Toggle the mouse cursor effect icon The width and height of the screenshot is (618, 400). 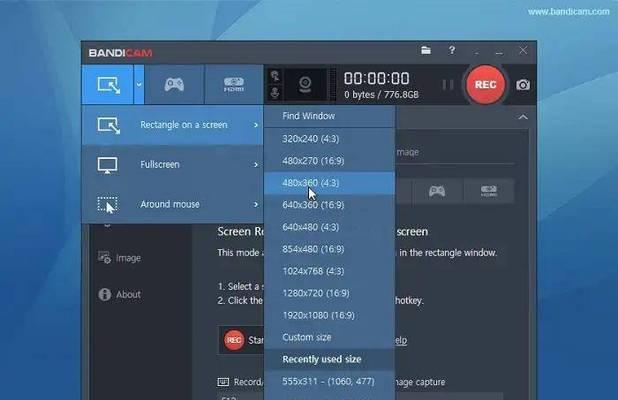coord(275,76)
